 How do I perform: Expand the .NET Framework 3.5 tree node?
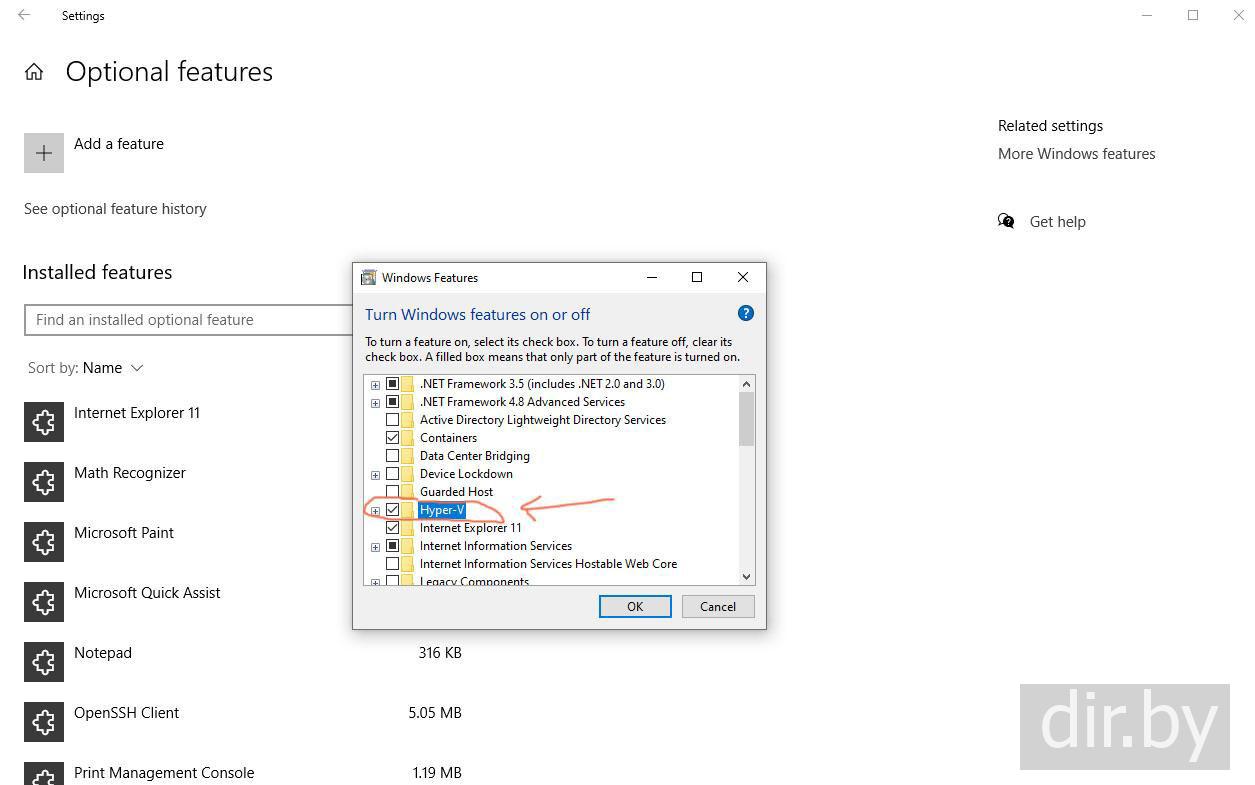(375, 385)
